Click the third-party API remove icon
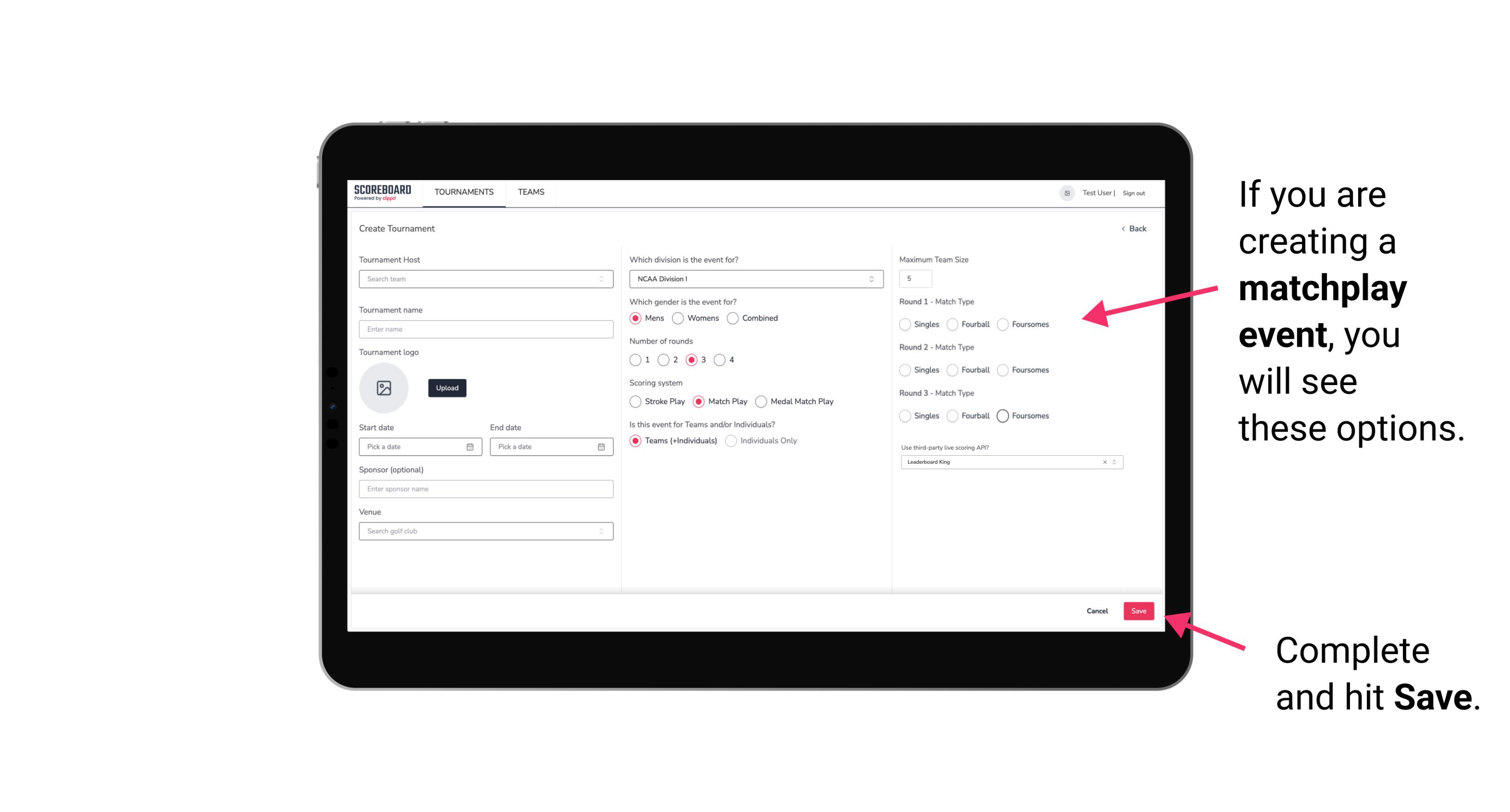 1105,462
